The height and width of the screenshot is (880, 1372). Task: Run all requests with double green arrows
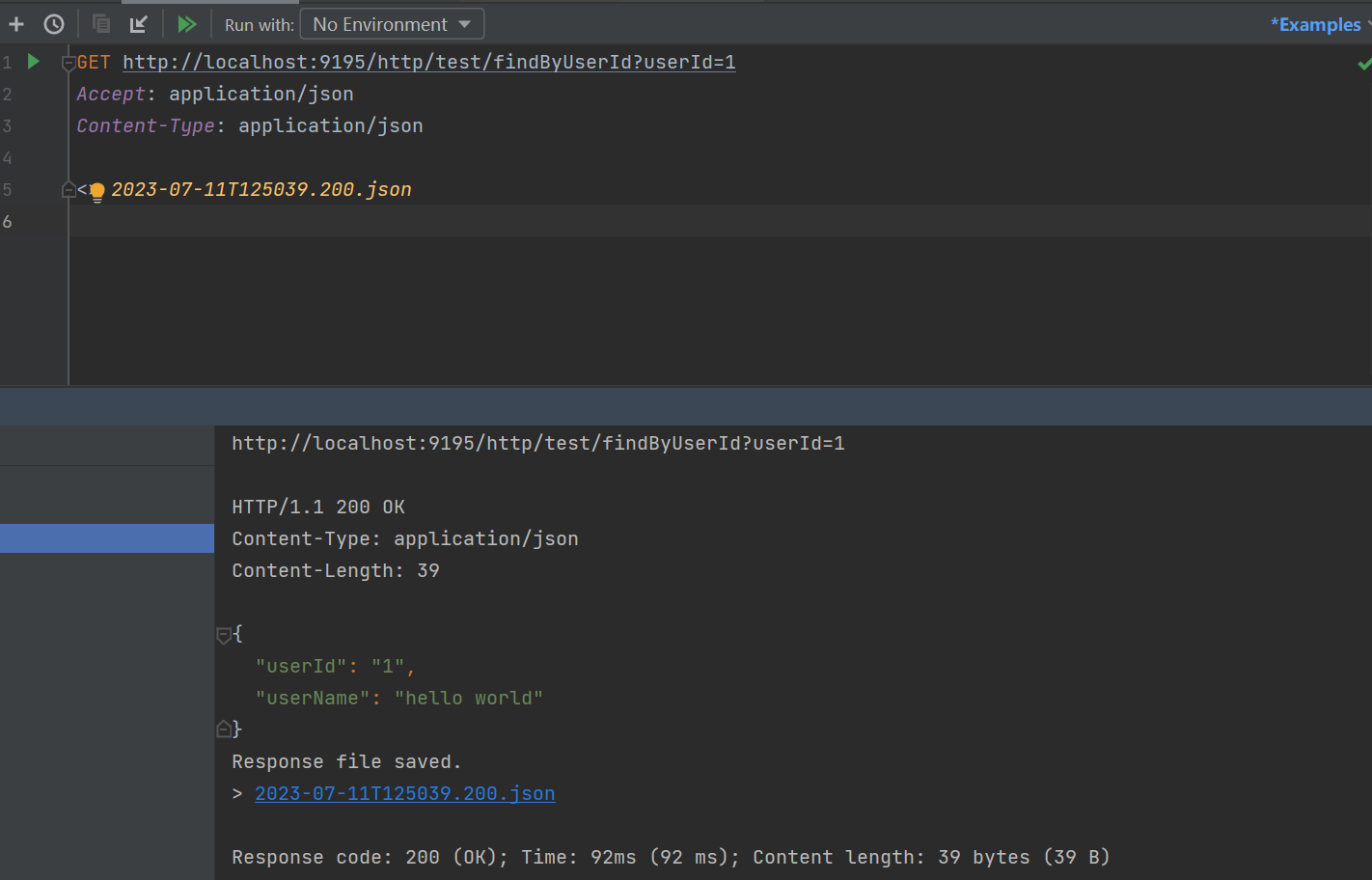tap(187, 24)
